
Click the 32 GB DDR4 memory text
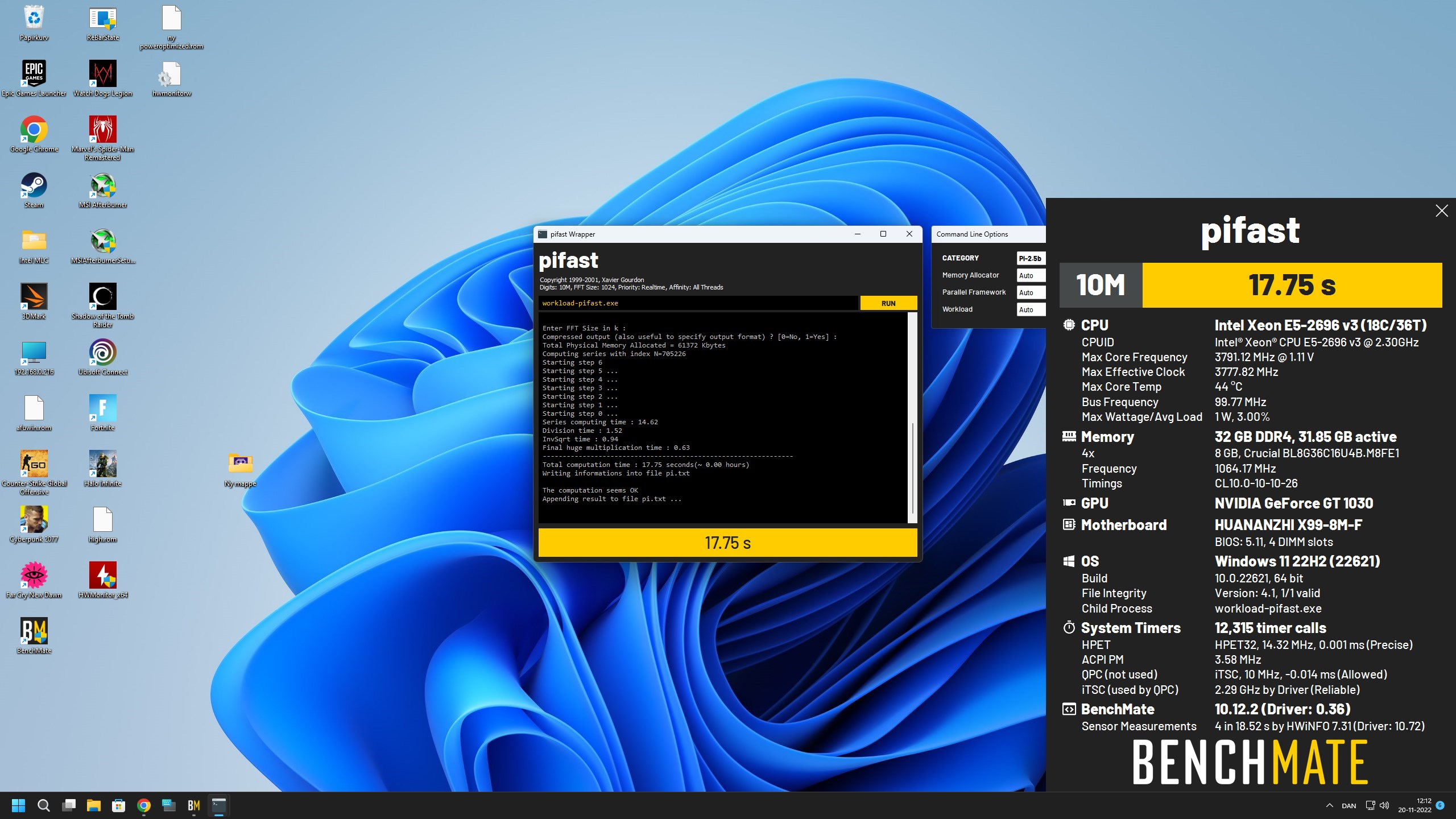pos(1305,437)
